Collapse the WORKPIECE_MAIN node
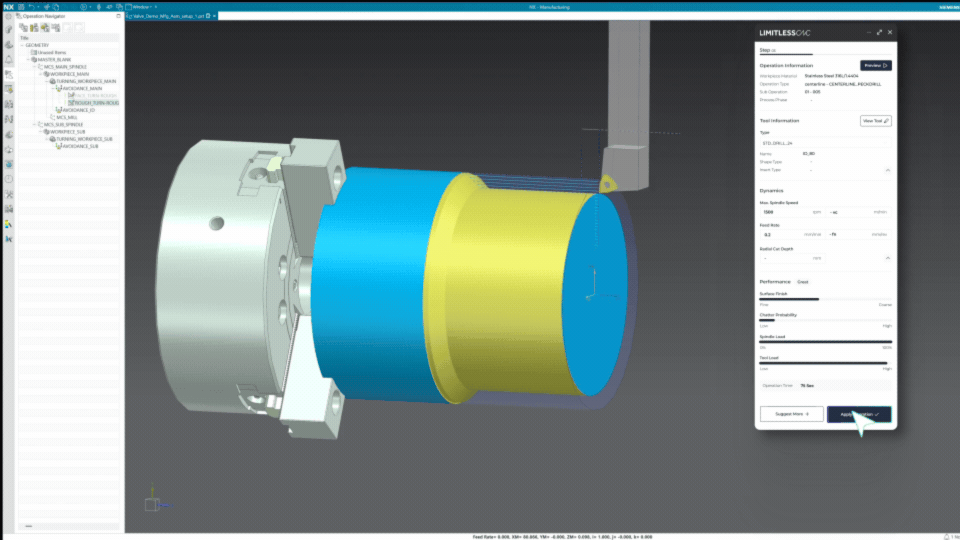Viewport: 960px width, 540px height. pyautogui.click(x=40, y=74)
